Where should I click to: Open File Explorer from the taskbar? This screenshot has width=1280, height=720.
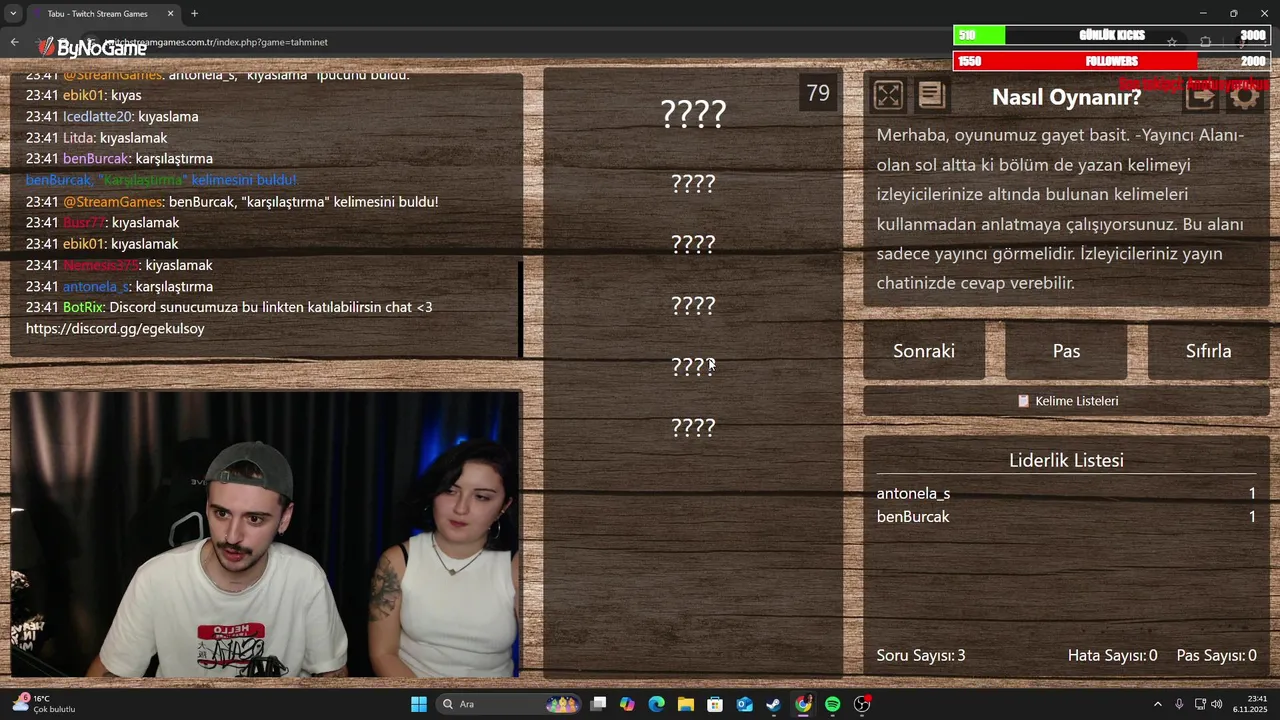[x=686, y=704]
